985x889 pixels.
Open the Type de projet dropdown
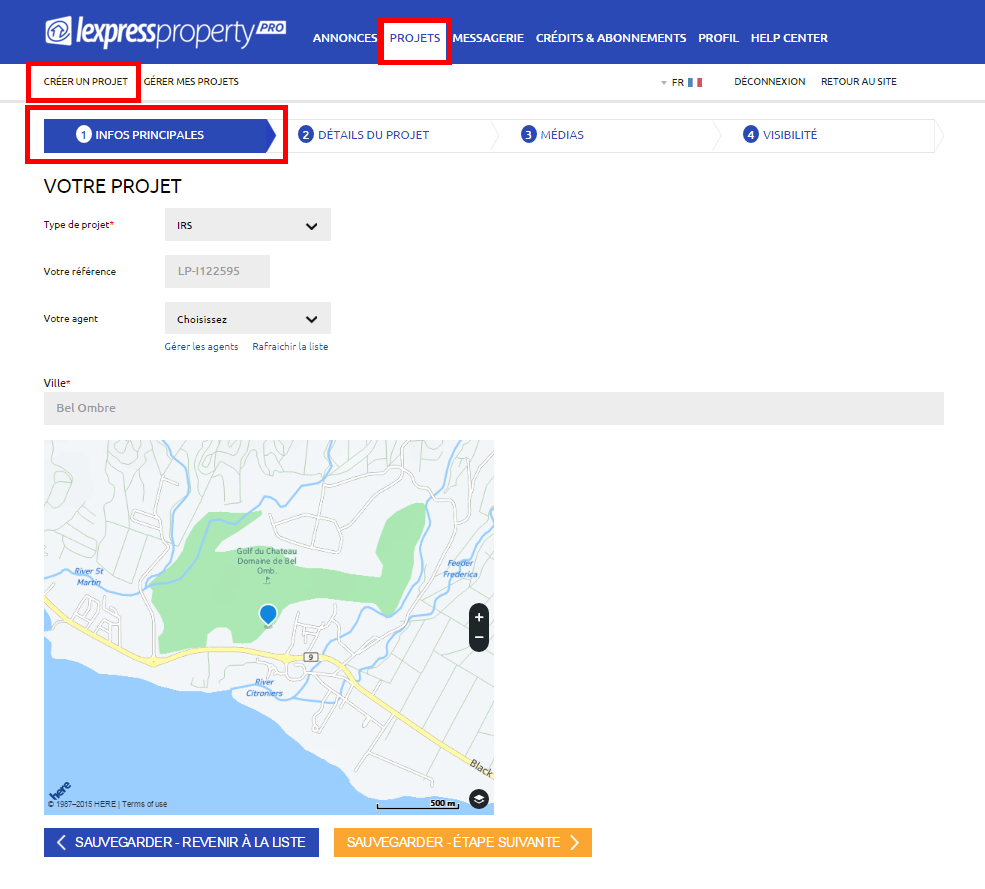tap(248, 225)
